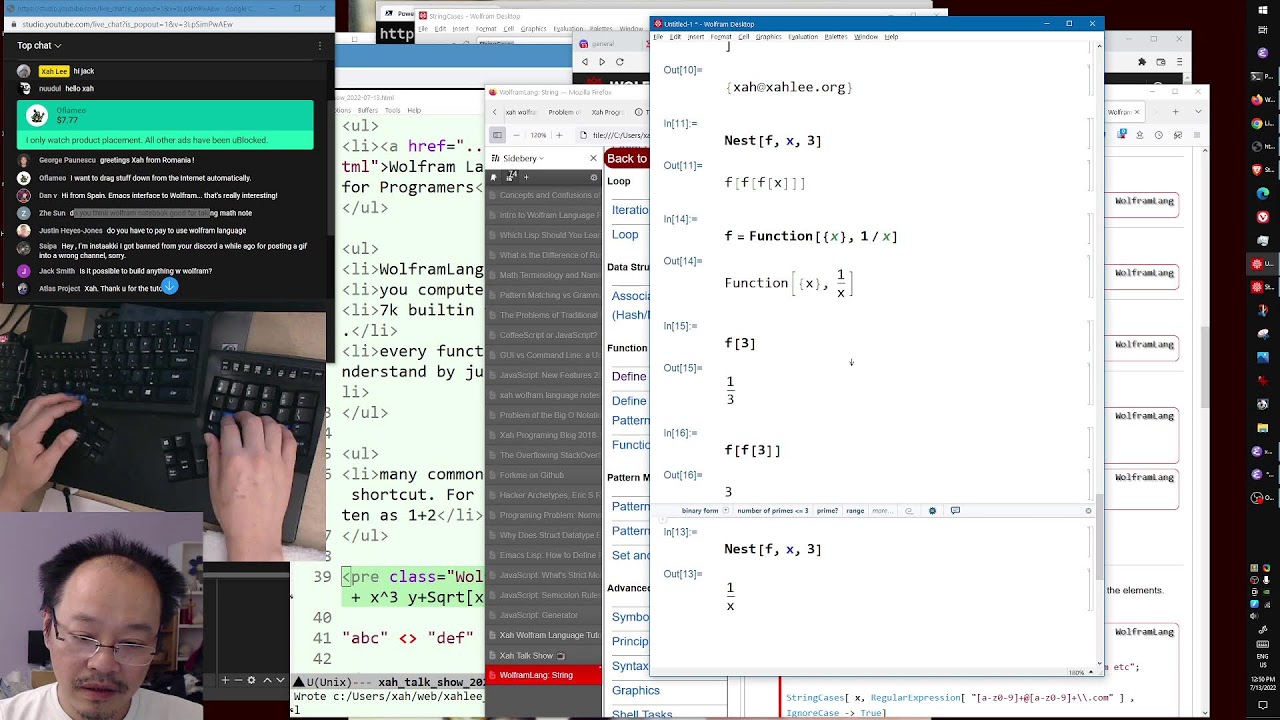Click Xah Lee's avatar in chat
This screenshot has width=1280, height=720.
click(24, 71)
